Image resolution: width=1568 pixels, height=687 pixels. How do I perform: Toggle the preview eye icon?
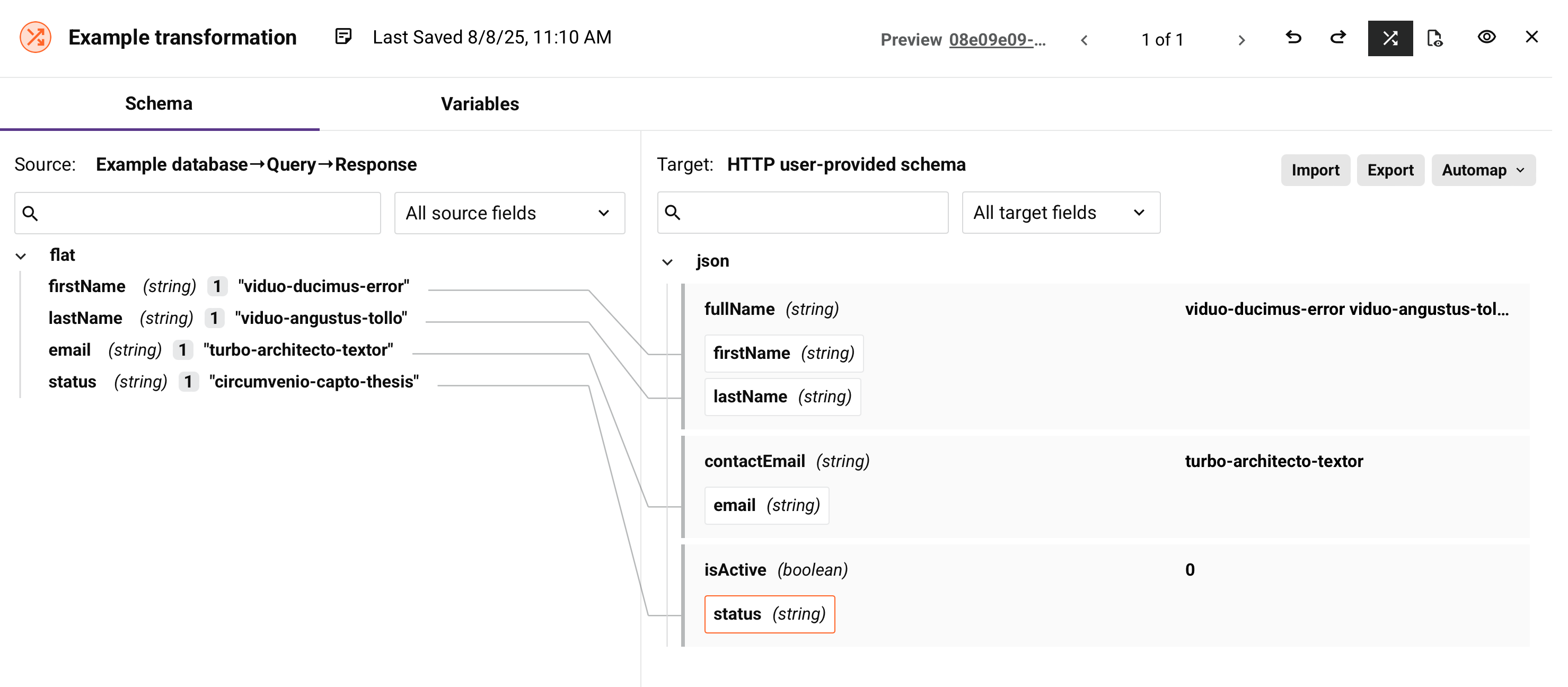[x=1486, y=37]
